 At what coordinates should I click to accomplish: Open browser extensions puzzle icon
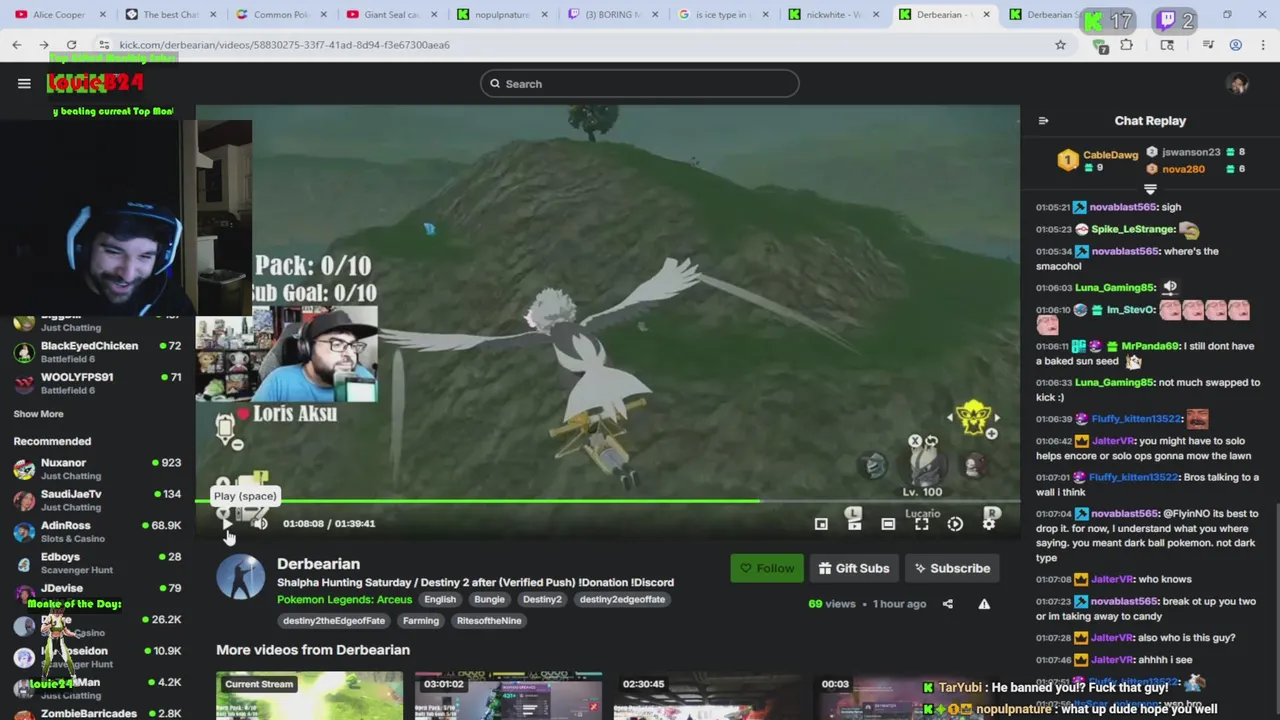1126,45
